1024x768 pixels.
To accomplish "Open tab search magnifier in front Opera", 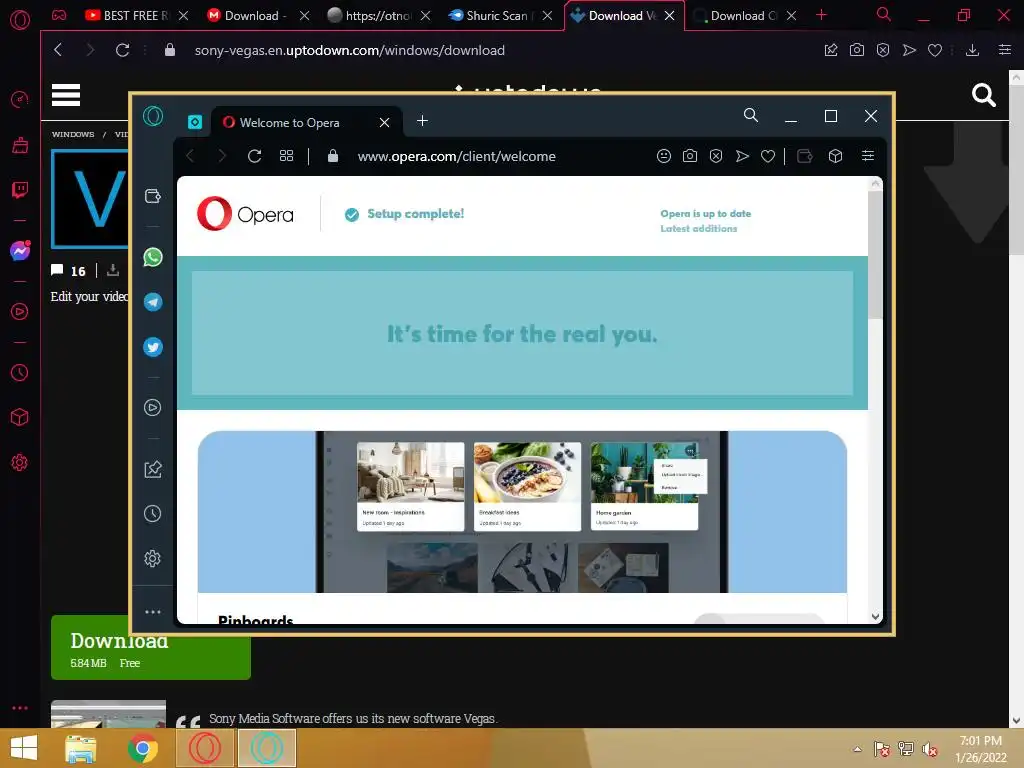I will click(x=750, y=116).
